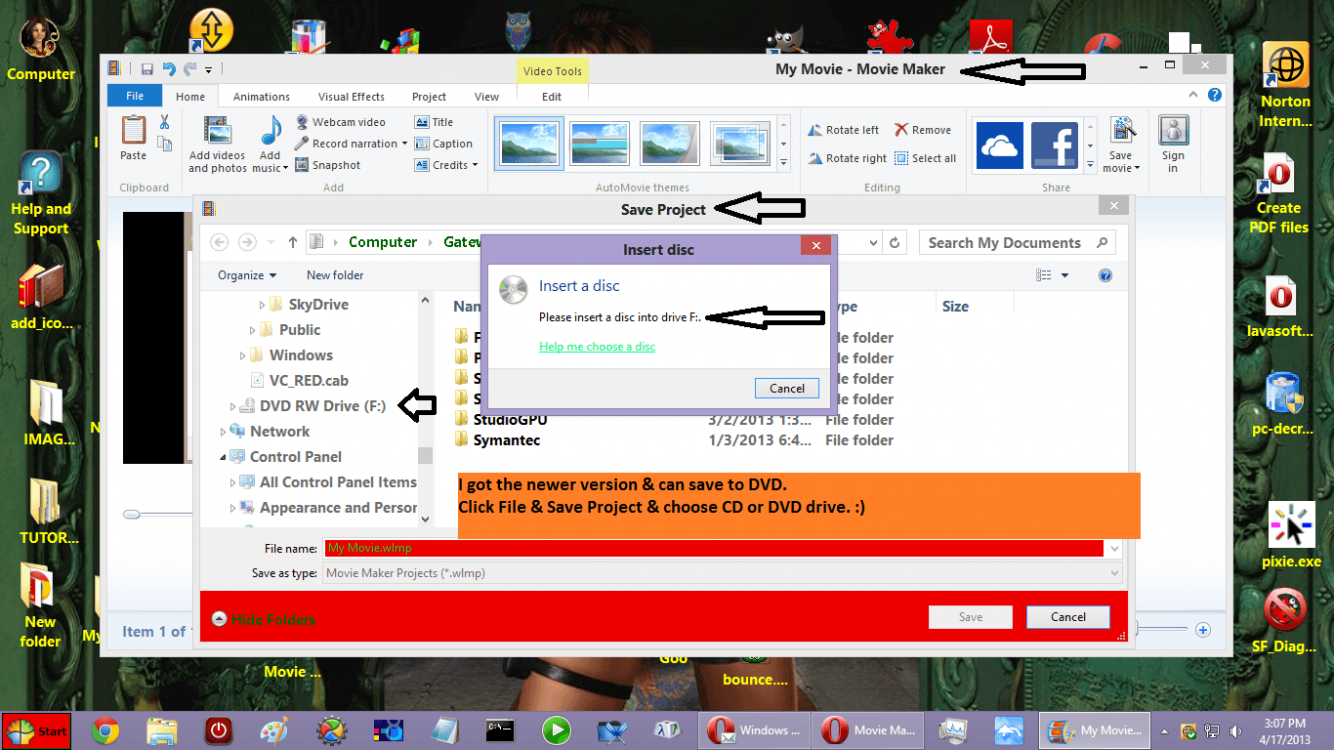
Task: Click the Remove button with red X
Action: [x=922, y=130]
